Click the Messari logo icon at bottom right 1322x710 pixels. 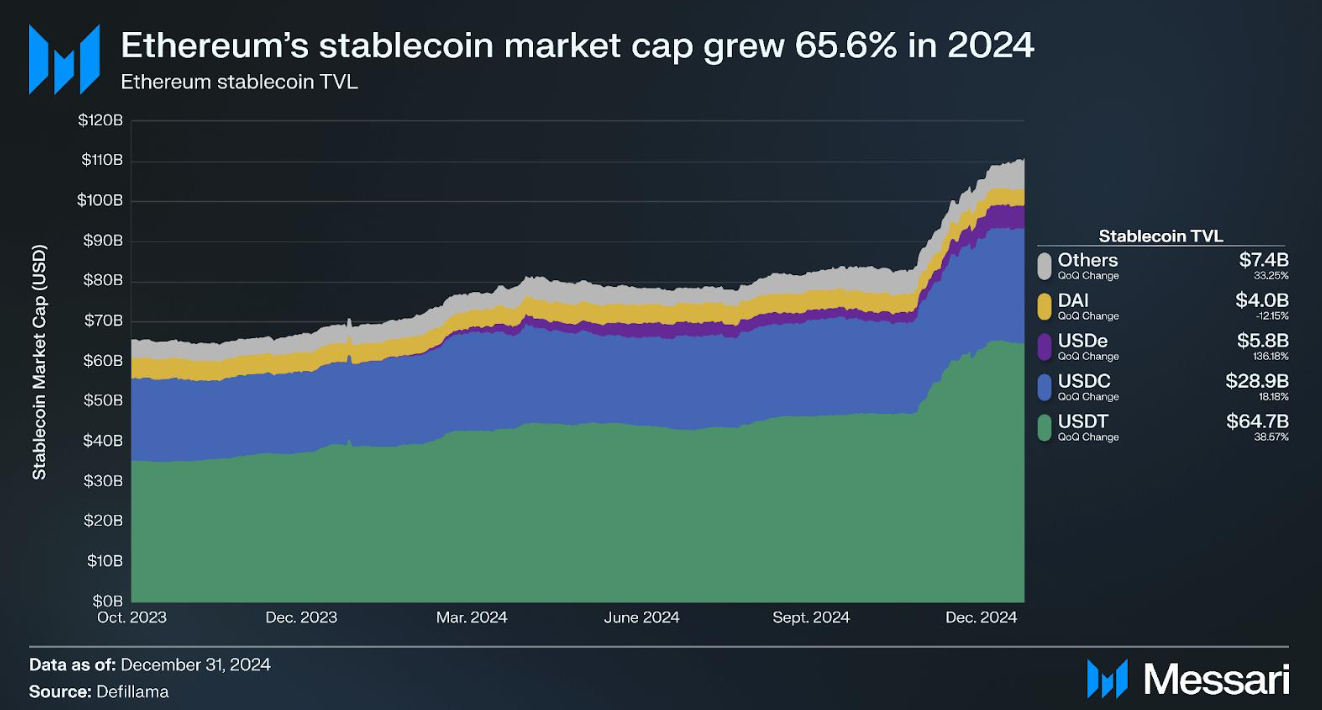1107,678
